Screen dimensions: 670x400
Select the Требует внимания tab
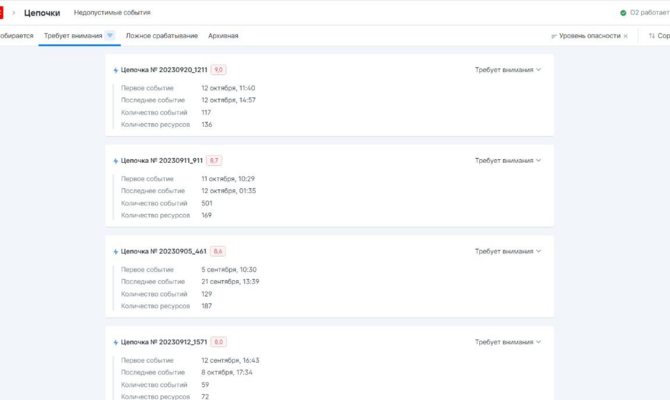pos(72,36)
